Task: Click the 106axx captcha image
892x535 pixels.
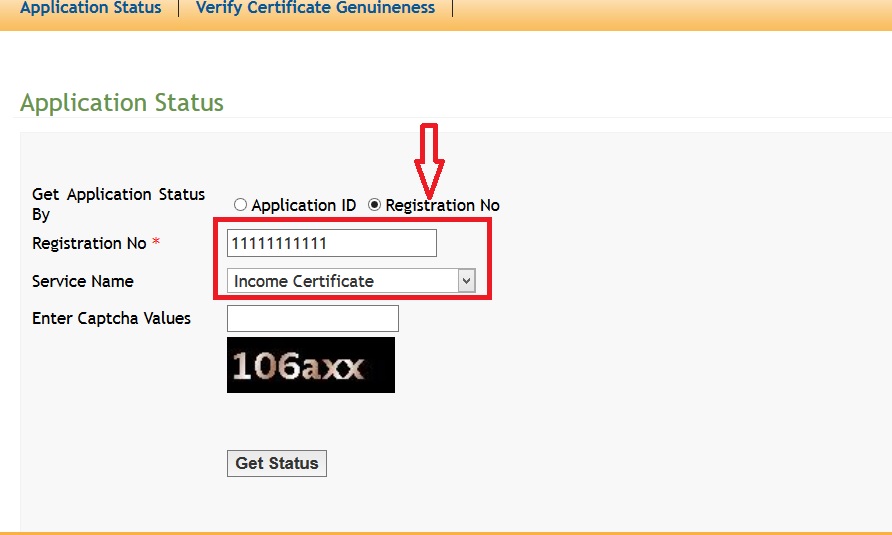Action: pyautogui.click(x=310, y=365)
